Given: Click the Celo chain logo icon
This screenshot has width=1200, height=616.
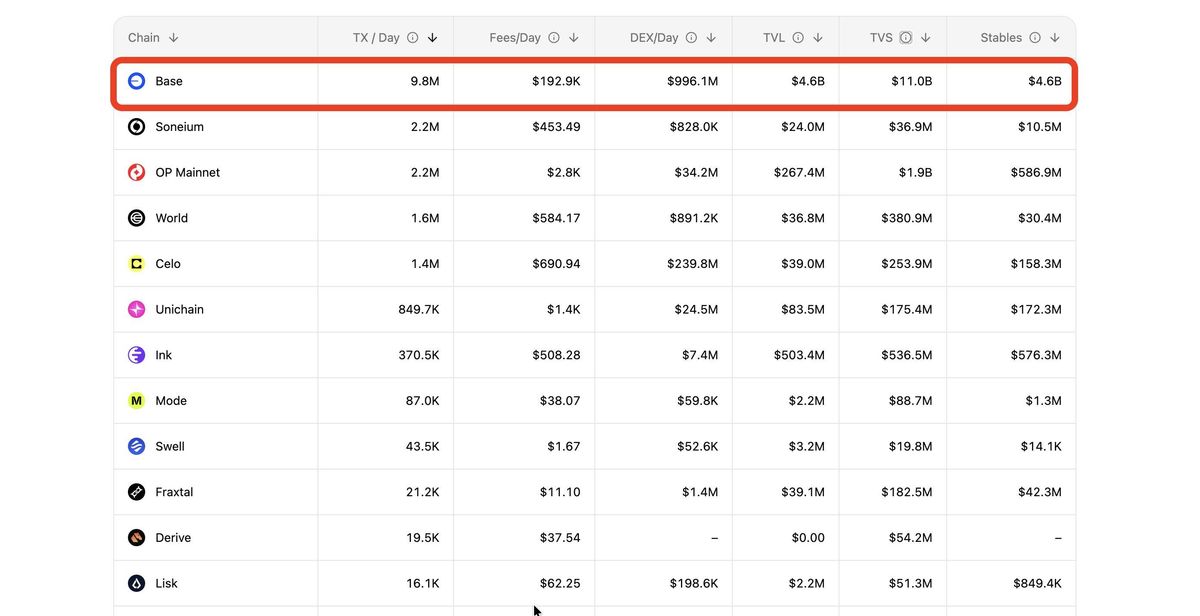Looking at the screenshot, I should pyautogui.click(x=137, y=264).
